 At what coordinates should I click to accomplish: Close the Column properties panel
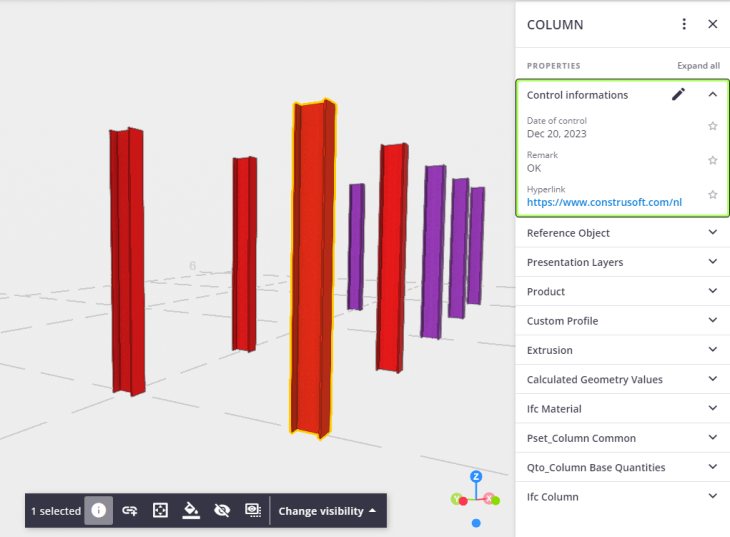(713, 24)
